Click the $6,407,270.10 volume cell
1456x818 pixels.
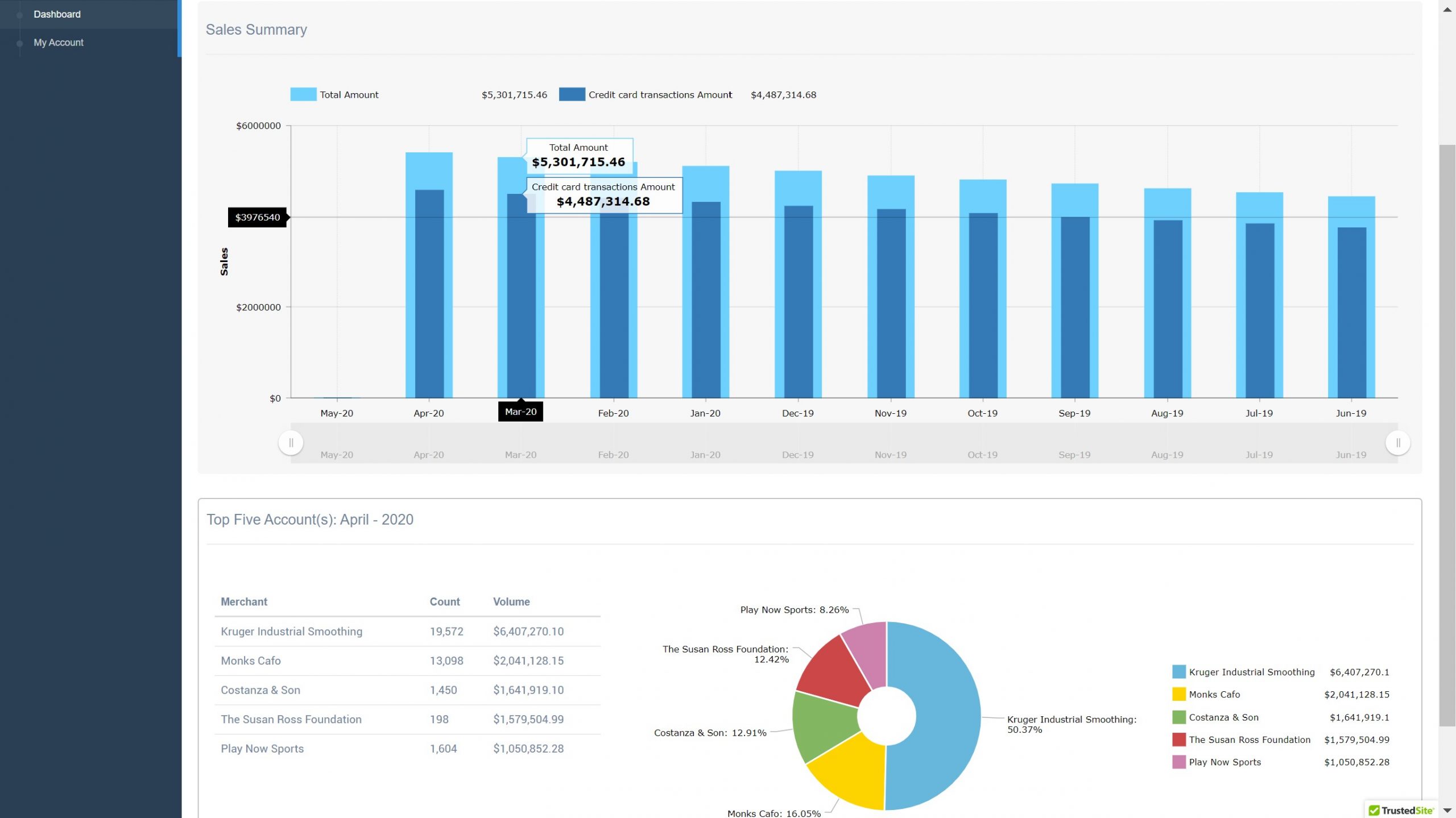[x=528, y=632]
